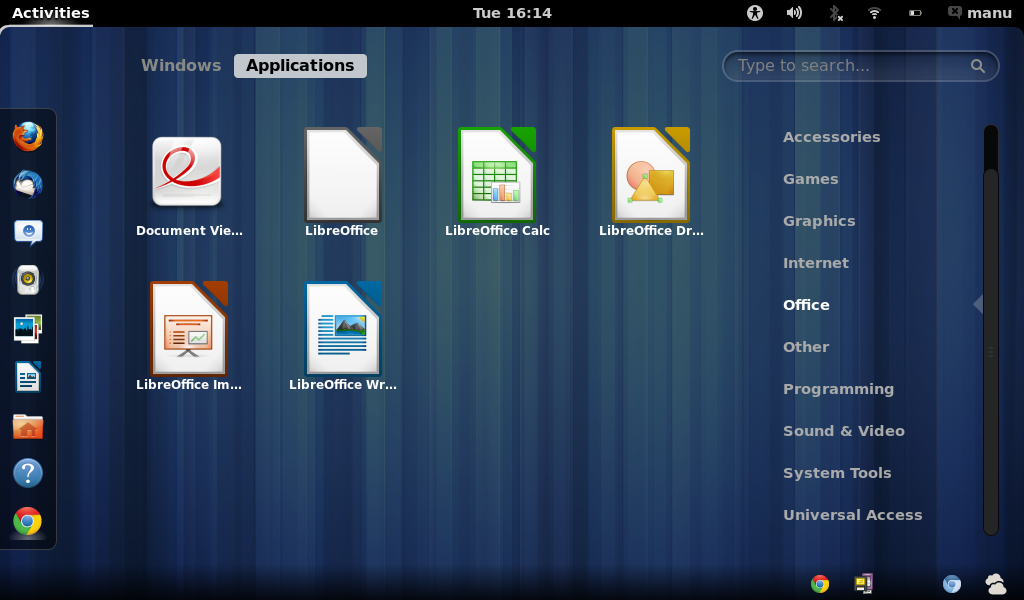The width and height of the screenshot is (1024, 600).
Task: Open Chromium from the bottom tray
Action: coord(951,583)
